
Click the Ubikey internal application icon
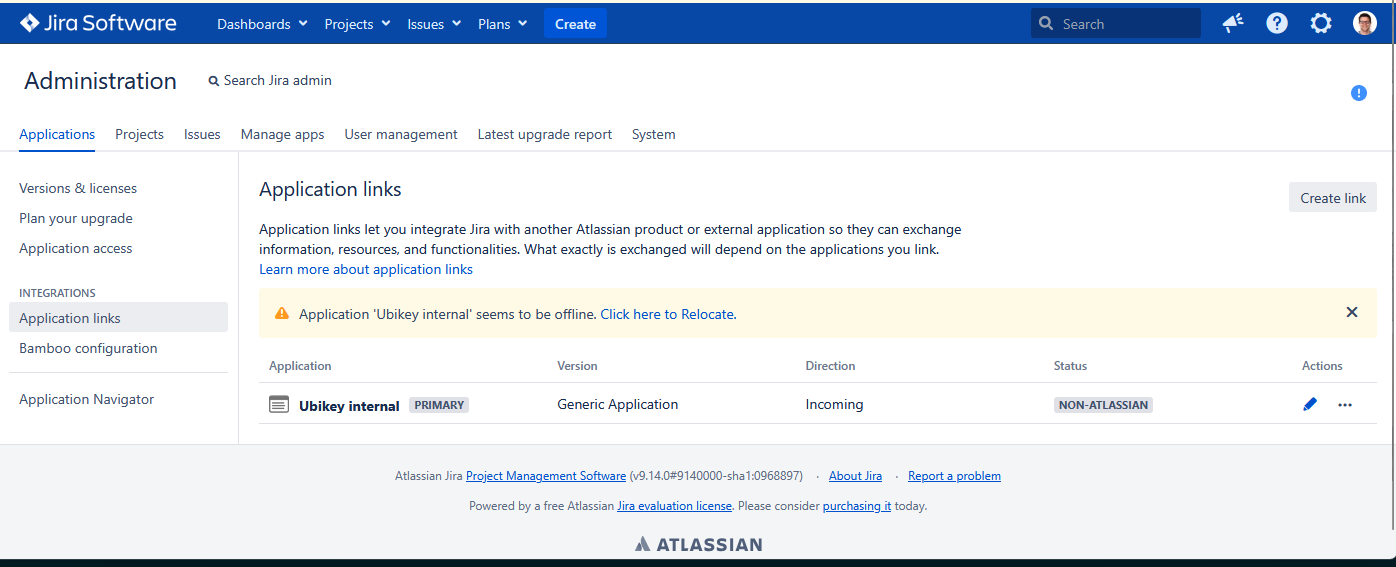pos(279,404)
